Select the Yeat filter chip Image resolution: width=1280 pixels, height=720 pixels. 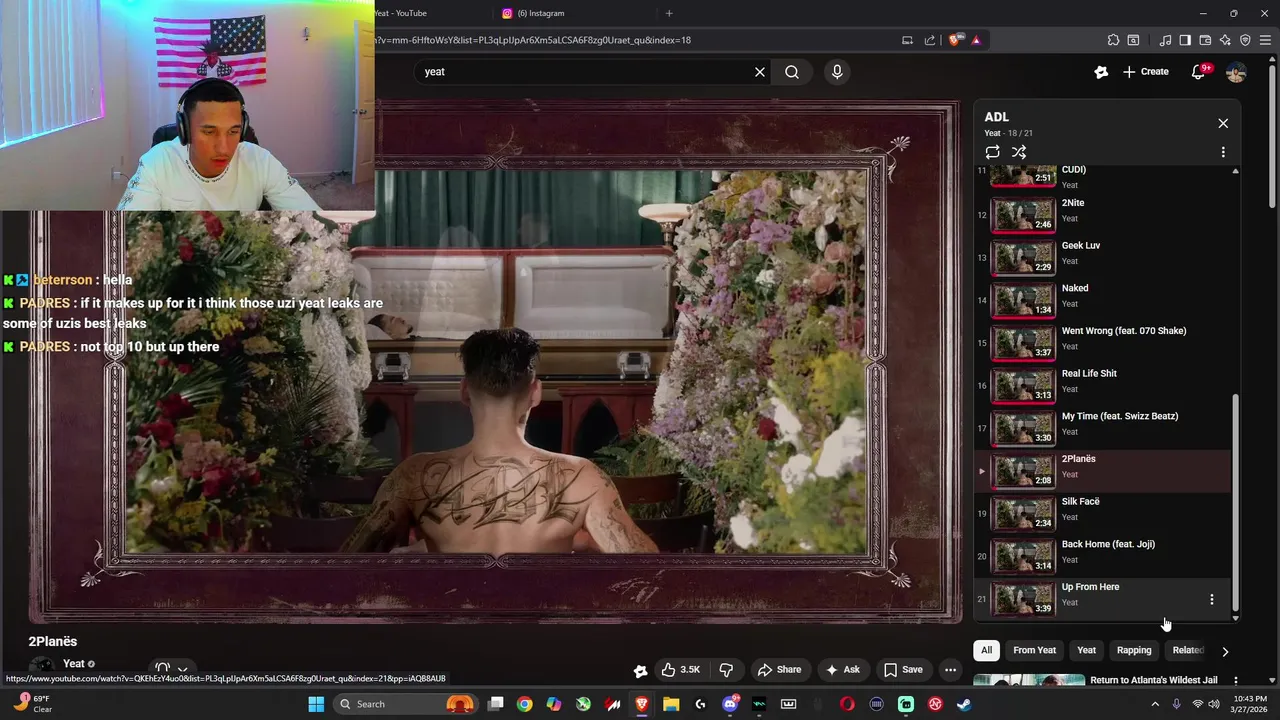[1086, 650]
